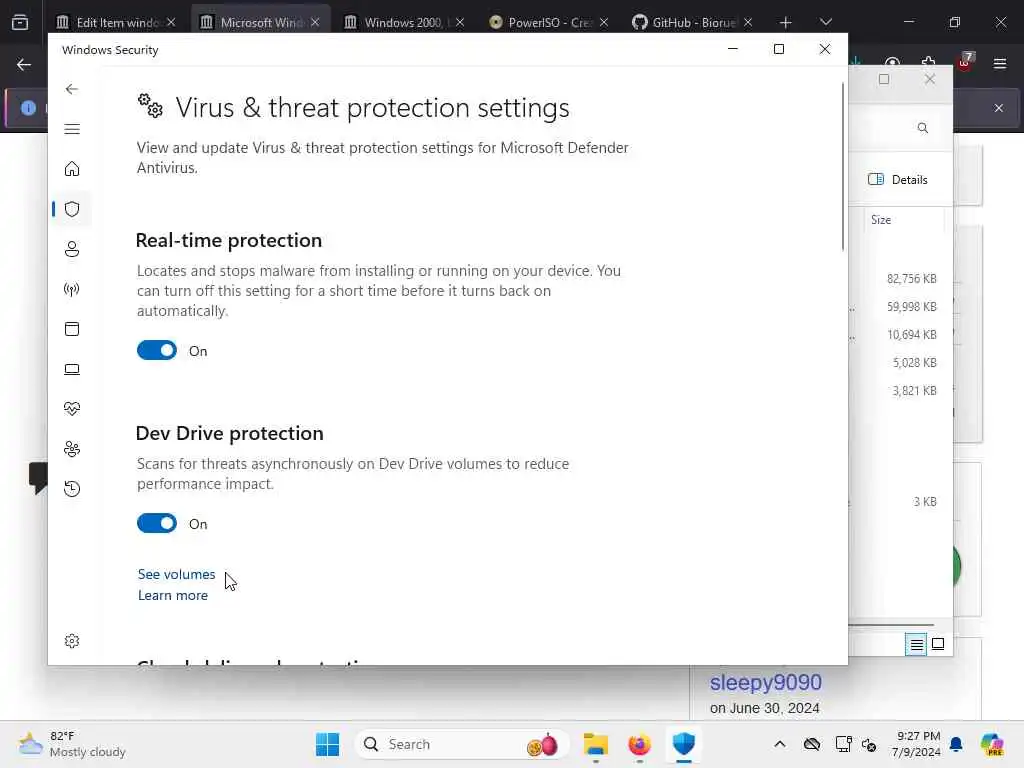Open Windows Security taskbar shield icon
The image size is (1024, 768).
683,744
